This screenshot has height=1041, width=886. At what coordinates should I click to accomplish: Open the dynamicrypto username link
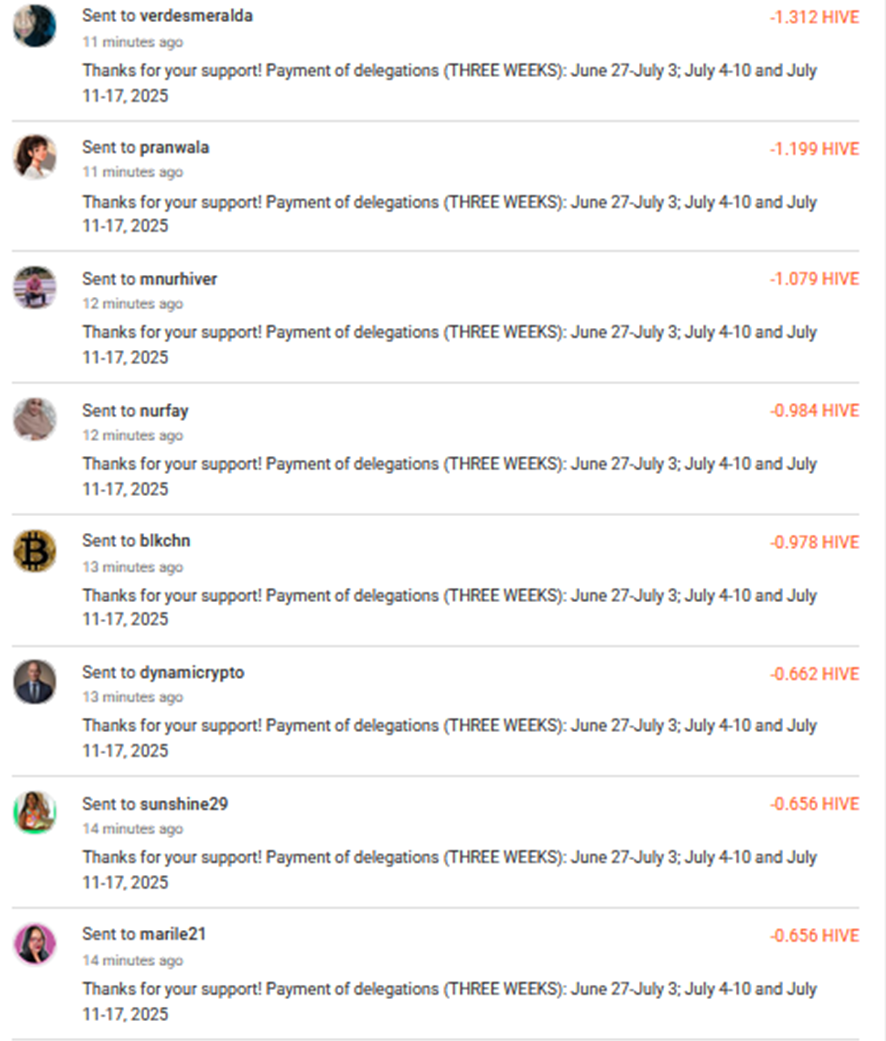(x=192, y=673)
